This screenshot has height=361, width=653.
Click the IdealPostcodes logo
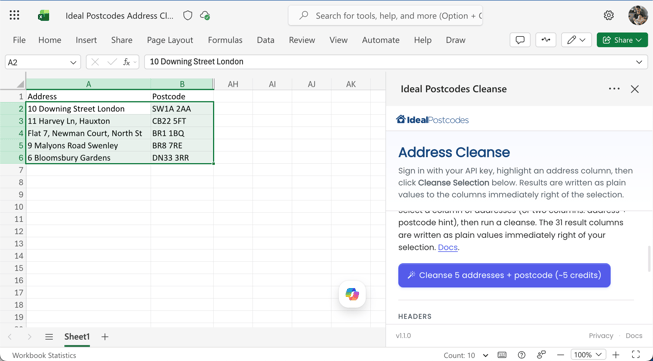tap(432, 120)
